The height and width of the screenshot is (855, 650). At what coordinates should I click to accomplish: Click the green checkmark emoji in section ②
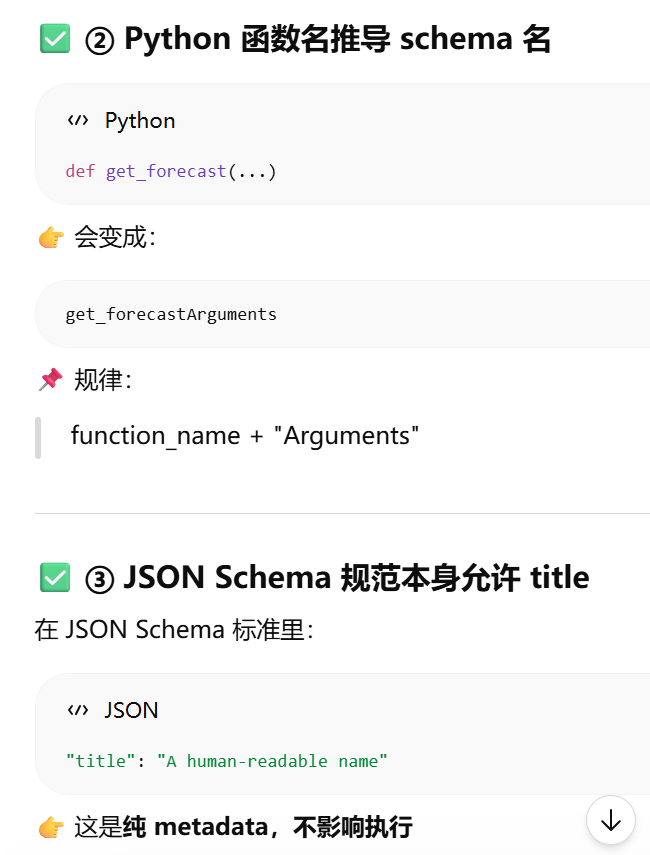[55, 39]
